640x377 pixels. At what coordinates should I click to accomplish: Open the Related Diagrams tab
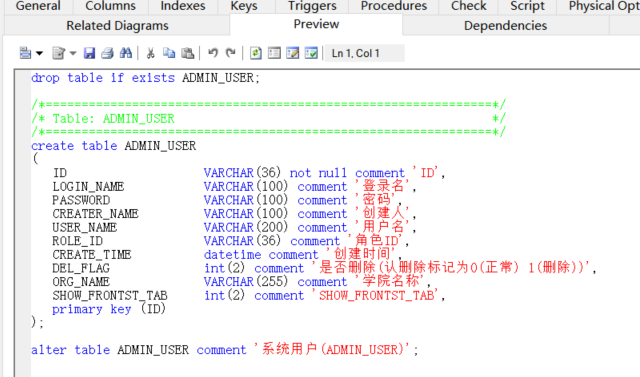117,25
